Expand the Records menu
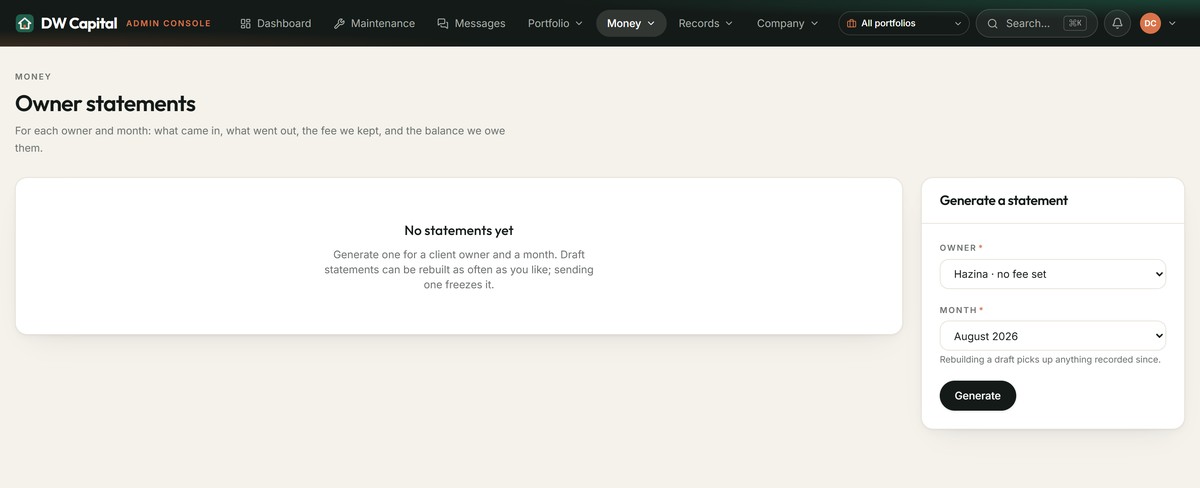 (705, 23)
